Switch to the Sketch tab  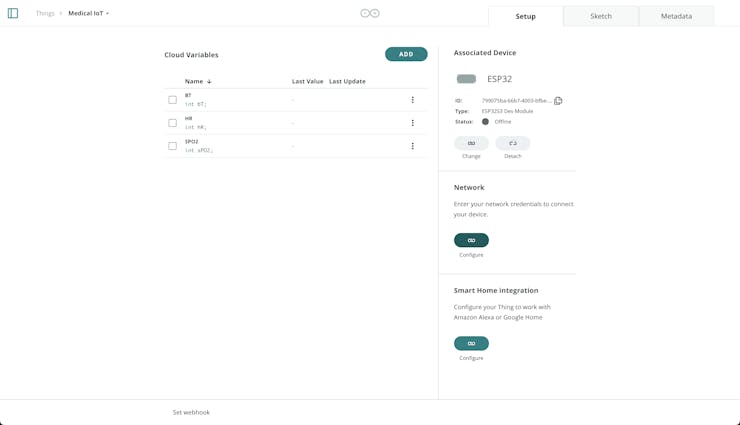pos(600,16)
